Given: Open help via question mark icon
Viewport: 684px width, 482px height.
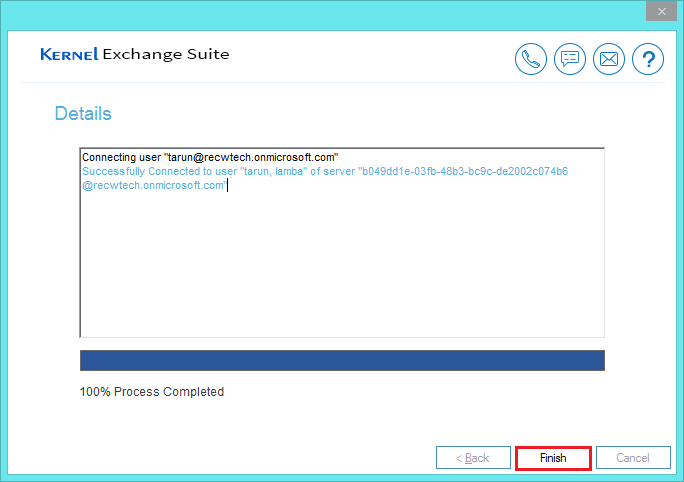Looking at the screenshot, I should [x=648, y=59].
